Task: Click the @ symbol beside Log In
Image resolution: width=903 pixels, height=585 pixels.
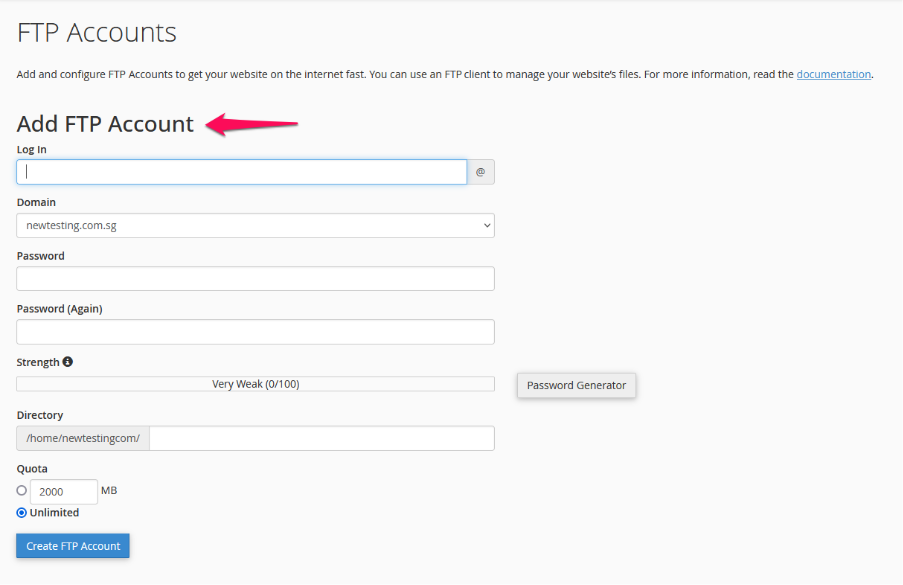Action: (x=480, y=172)
